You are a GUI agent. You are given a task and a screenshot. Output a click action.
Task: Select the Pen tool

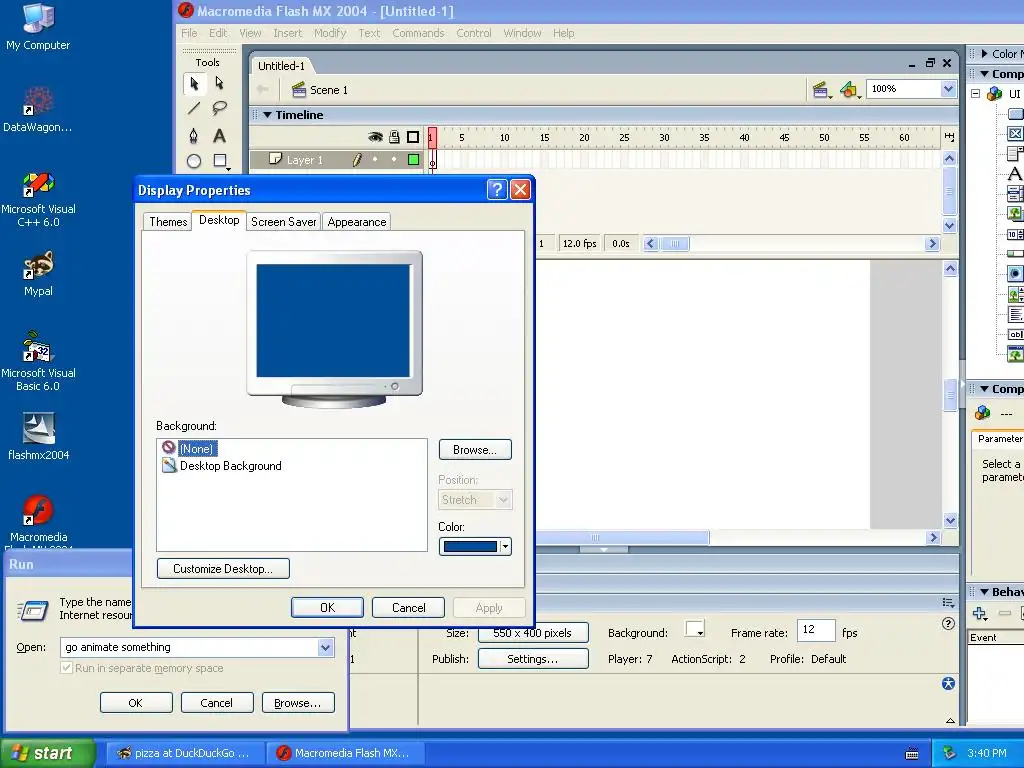tap(194, 135)
